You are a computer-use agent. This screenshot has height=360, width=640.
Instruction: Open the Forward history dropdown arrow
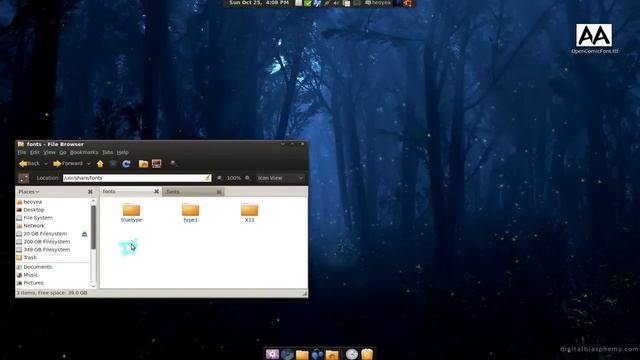[x=89, y=164]
